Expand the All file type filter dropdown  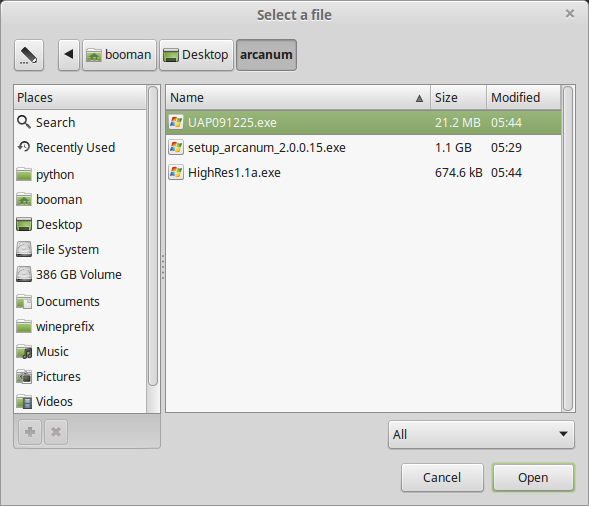point(481,435)
